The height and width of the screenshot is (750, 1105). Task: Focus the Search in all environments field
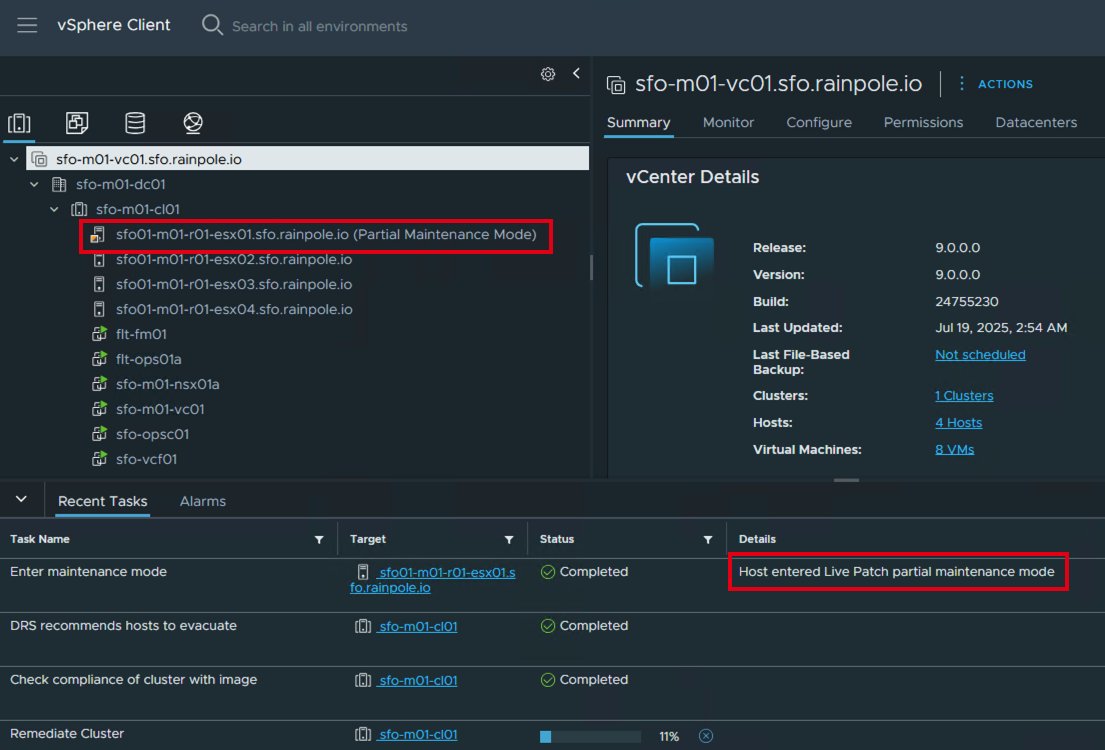[319, 26]
